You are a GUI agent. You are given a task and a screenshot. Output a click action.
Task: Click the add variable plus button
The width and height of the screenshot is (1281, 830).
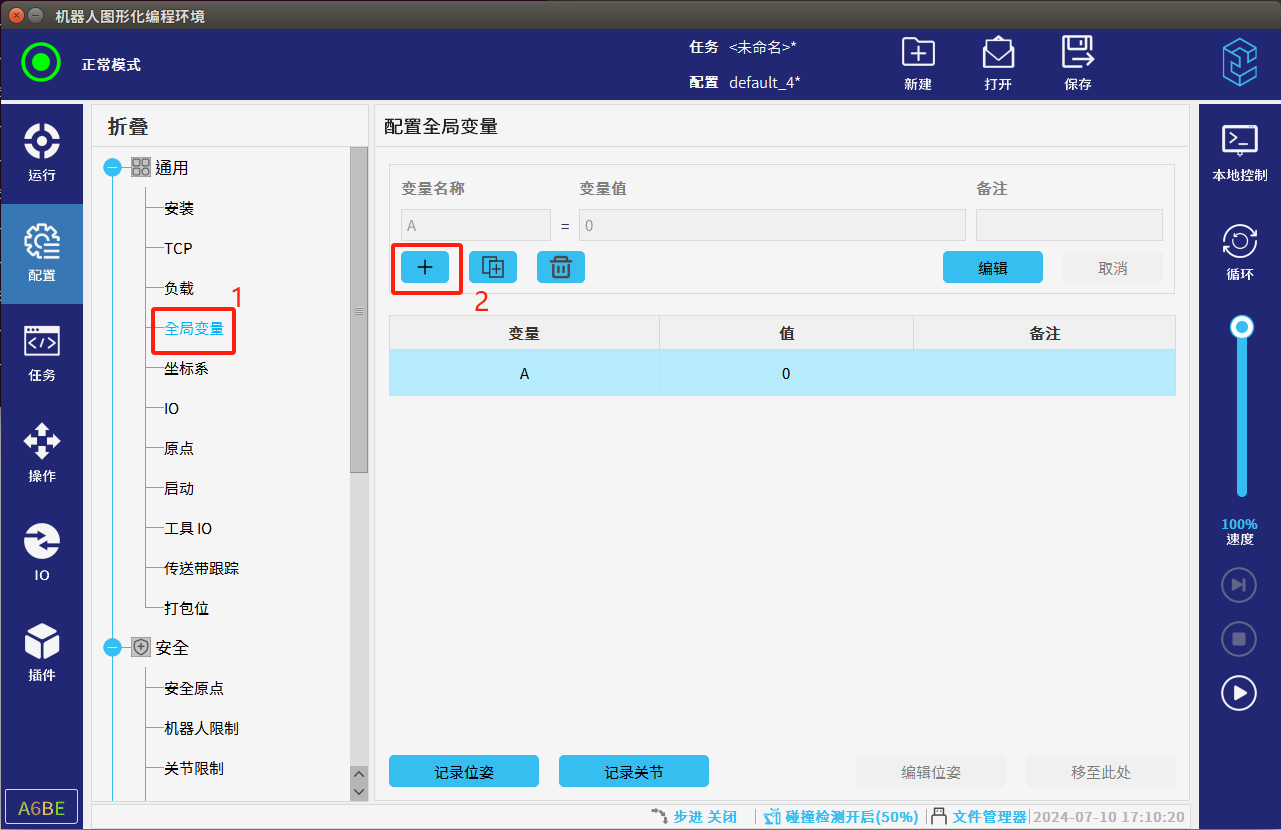tap(425, 267)
